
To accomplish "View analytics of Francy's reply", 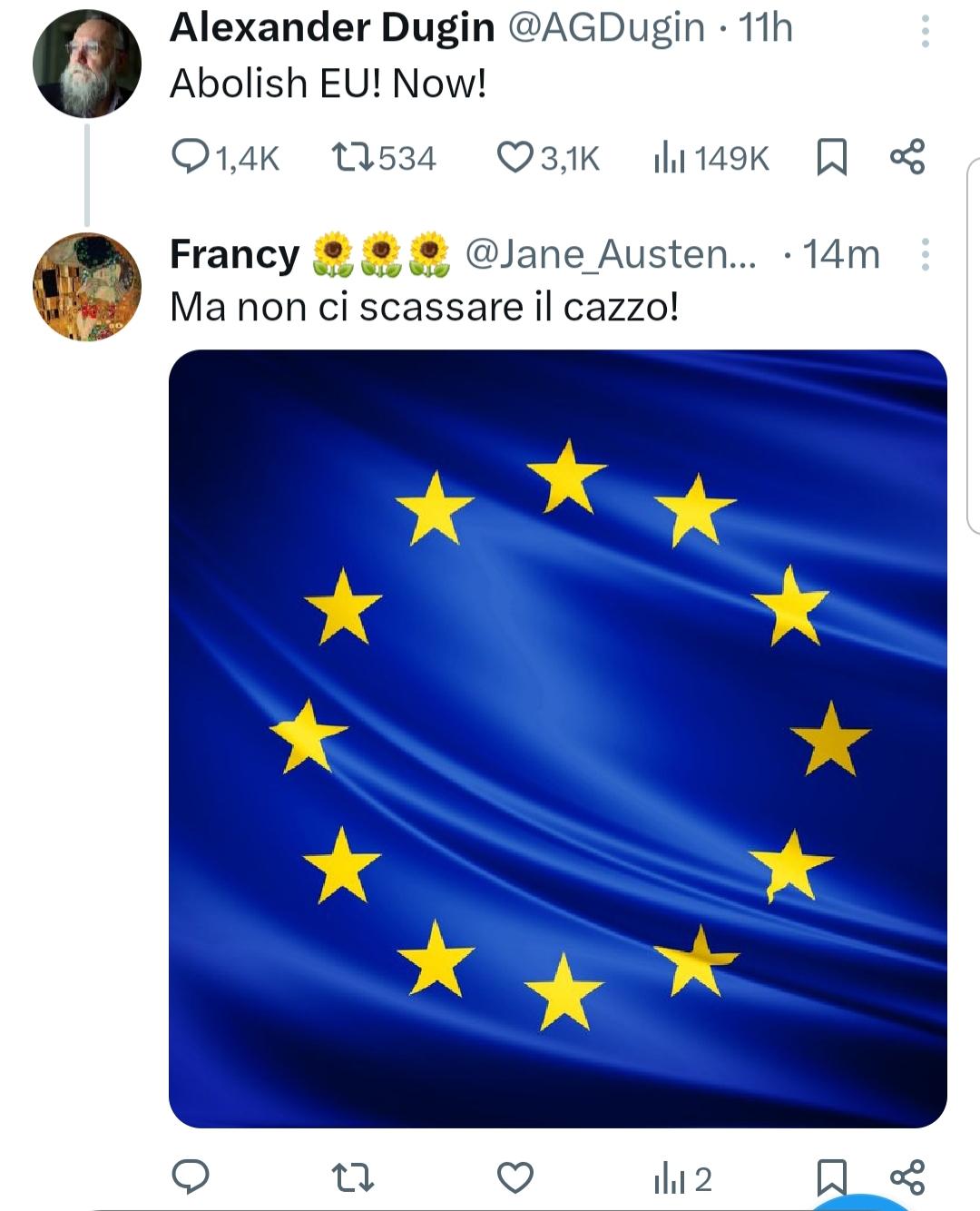I will pos(682,1179).
